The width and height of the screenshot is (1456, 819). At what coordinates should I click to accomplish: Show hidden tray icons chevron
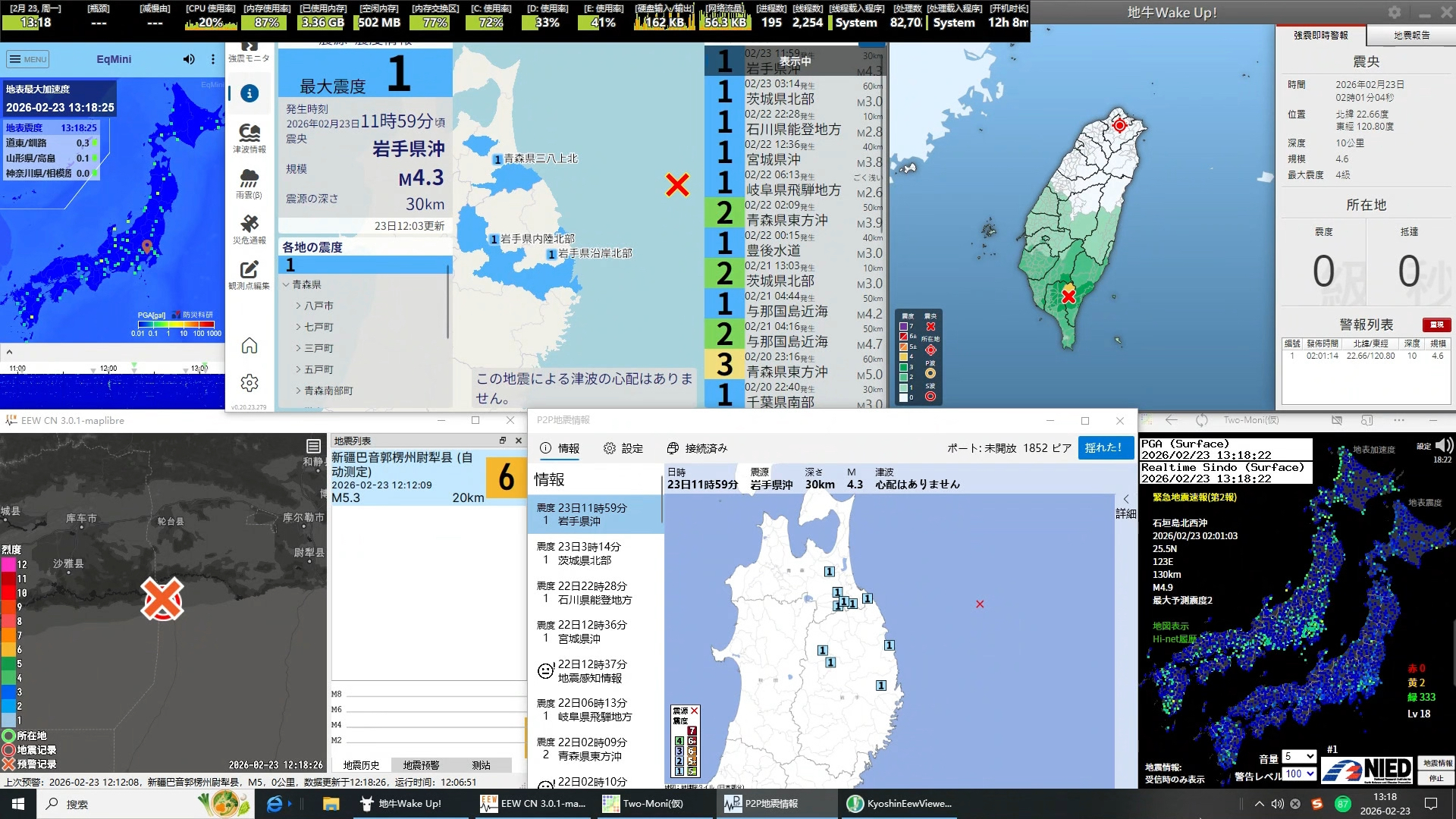pyautogui.click(x=1259, y=804)
